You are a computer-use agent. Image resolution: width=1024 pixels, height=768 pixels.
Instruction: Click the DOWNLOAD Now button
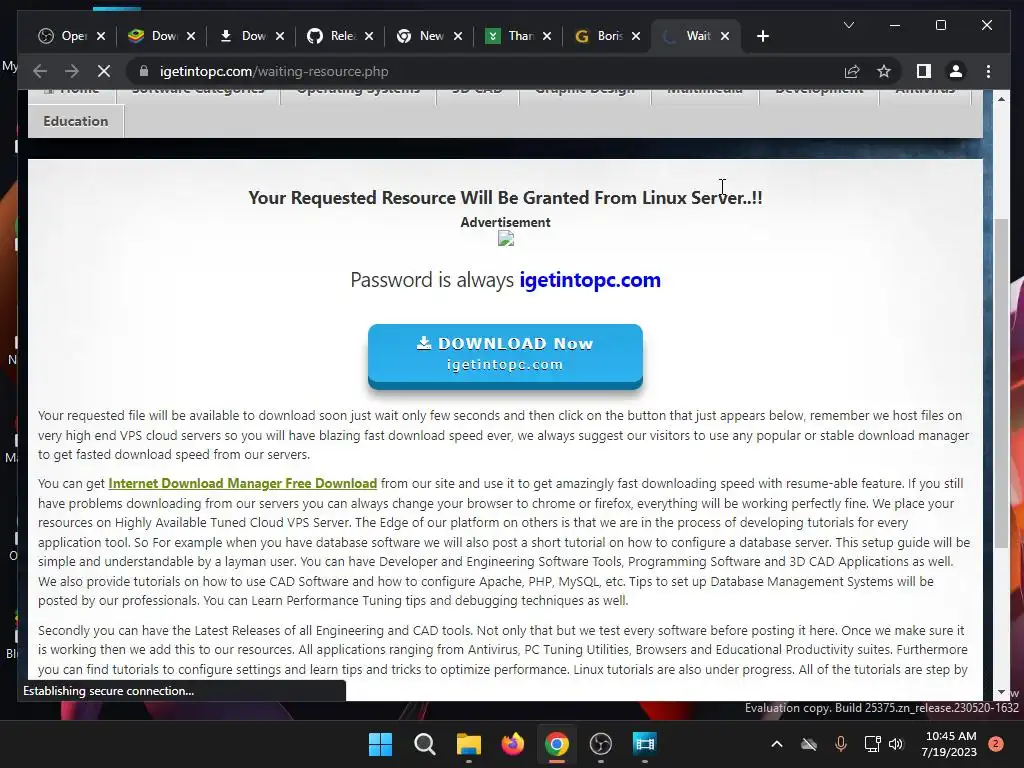(505, 356)
